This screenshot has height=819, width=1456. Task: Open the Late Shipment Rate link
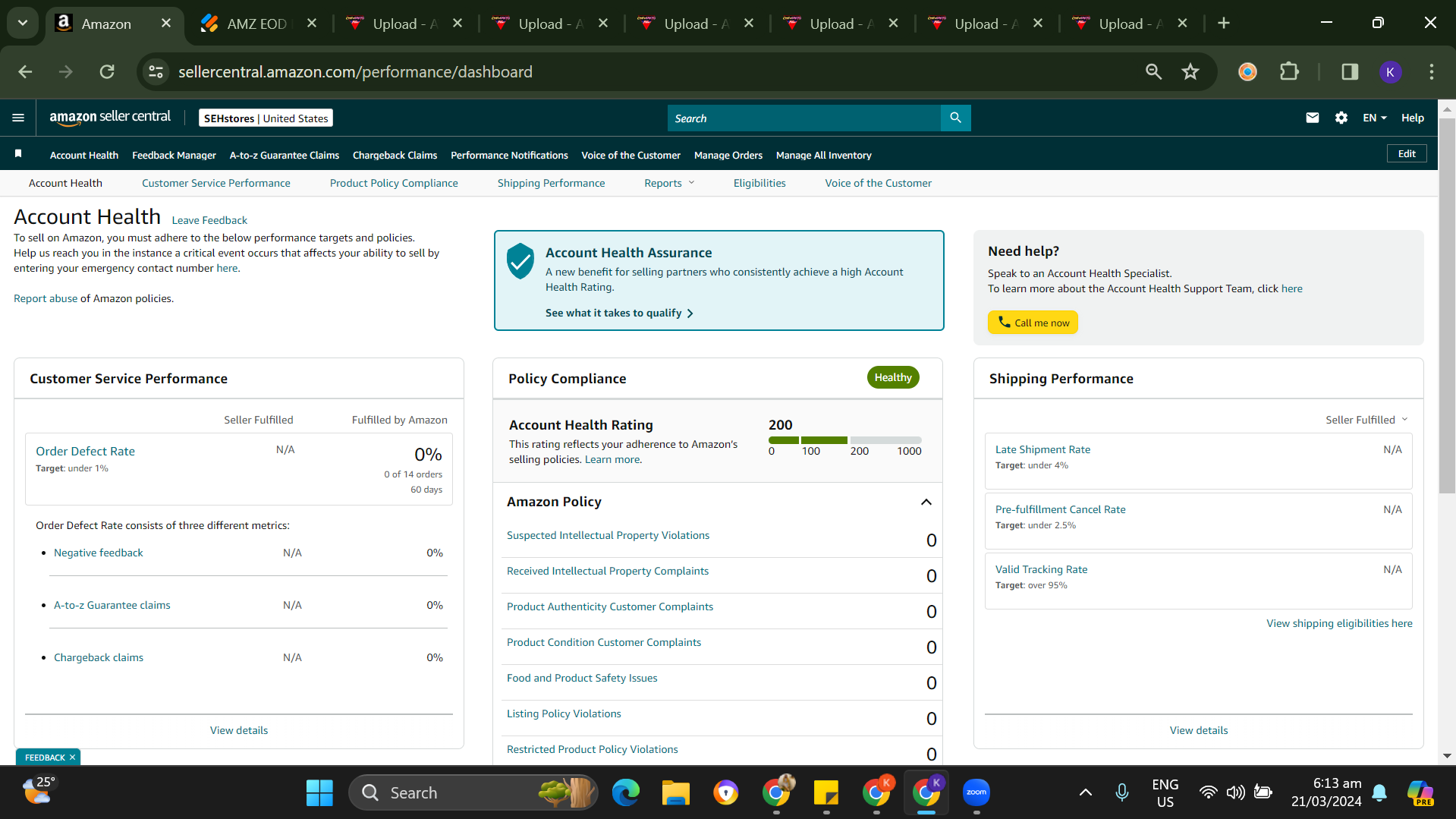tap(1042, 449)
